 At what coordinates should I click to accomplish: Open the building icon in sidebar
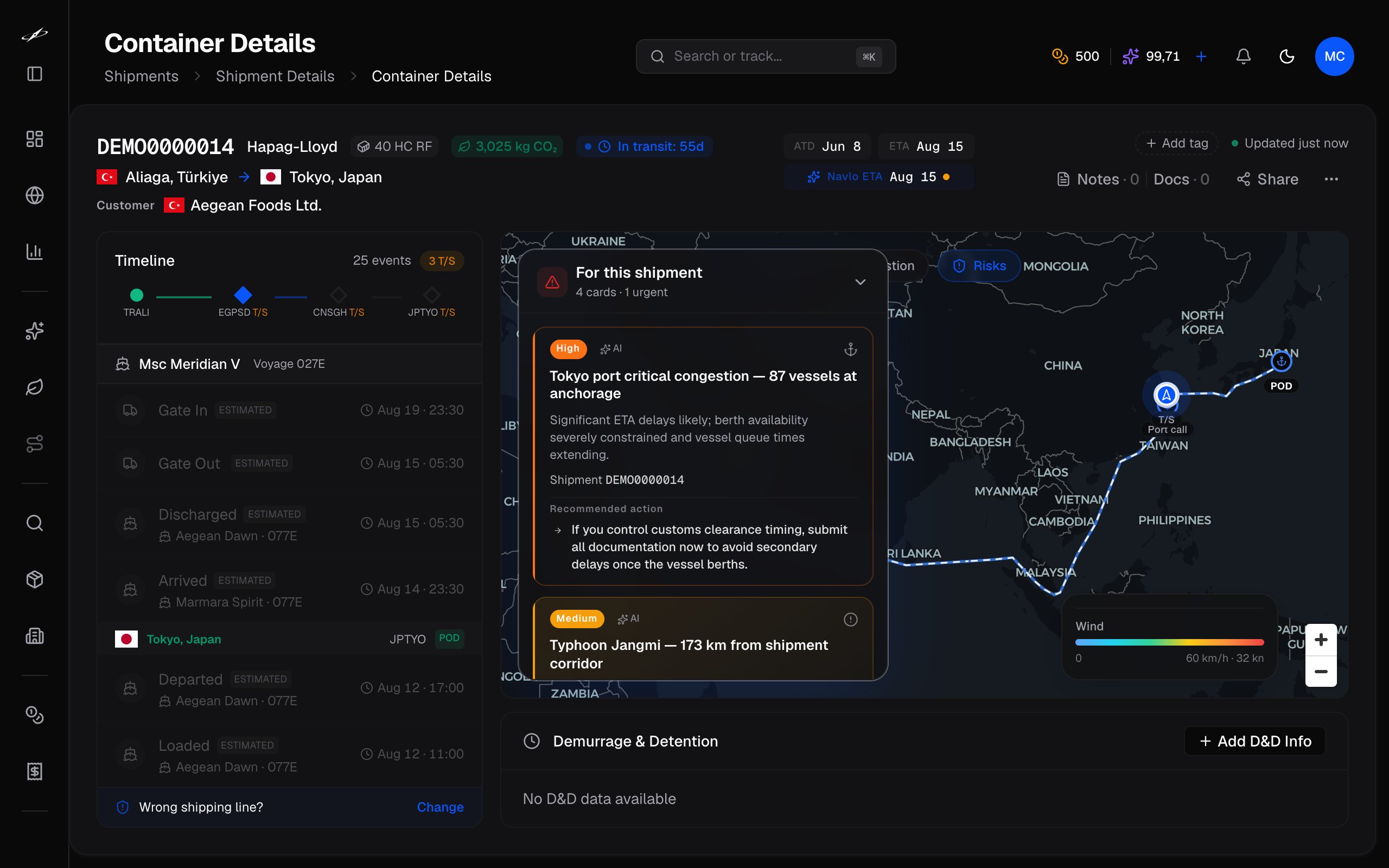coord(34,635)
